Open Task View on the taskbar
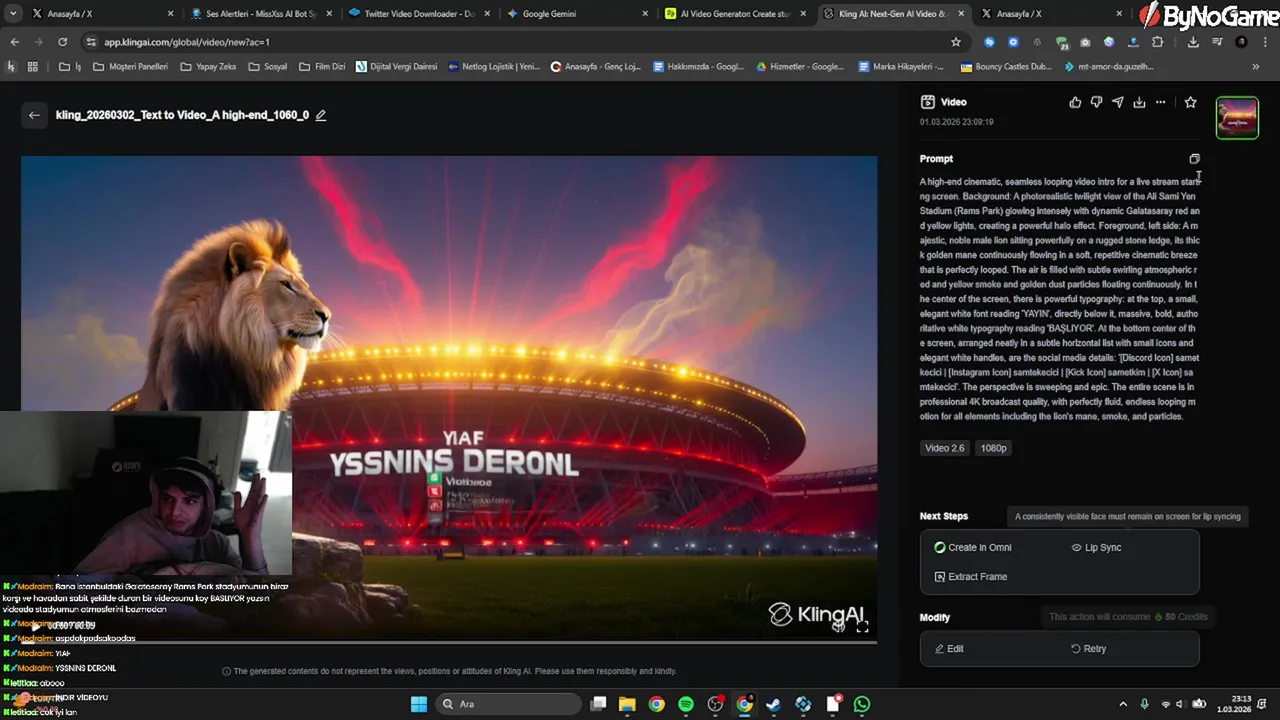 (x=598, y=704)
